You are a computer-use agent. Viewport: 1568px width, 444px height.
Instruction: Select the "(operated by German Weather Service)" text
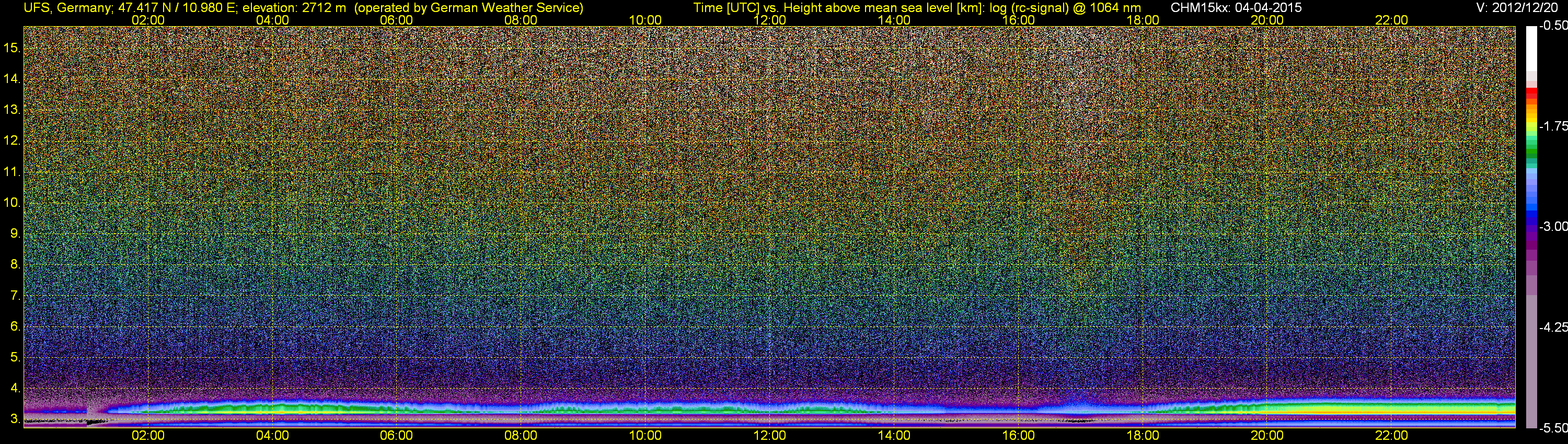(468, 8)
